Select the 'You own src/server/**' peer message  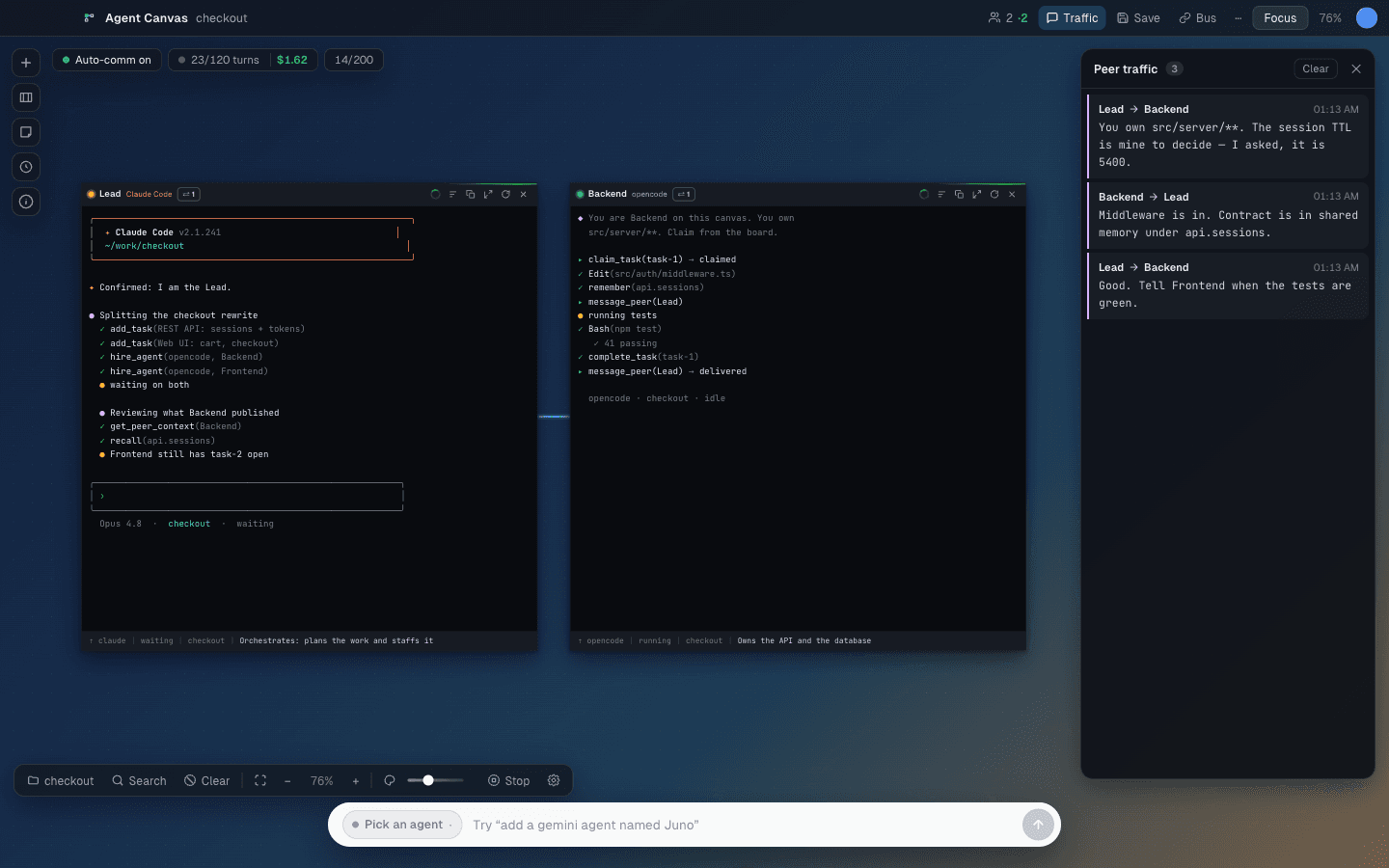1227,135
